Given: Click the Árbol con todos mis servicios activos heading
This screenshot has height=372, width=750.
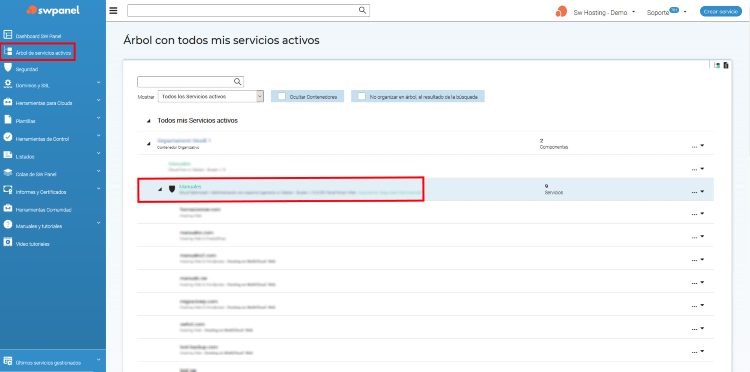Looking at the screenshot, I should (x=221, y=40).
